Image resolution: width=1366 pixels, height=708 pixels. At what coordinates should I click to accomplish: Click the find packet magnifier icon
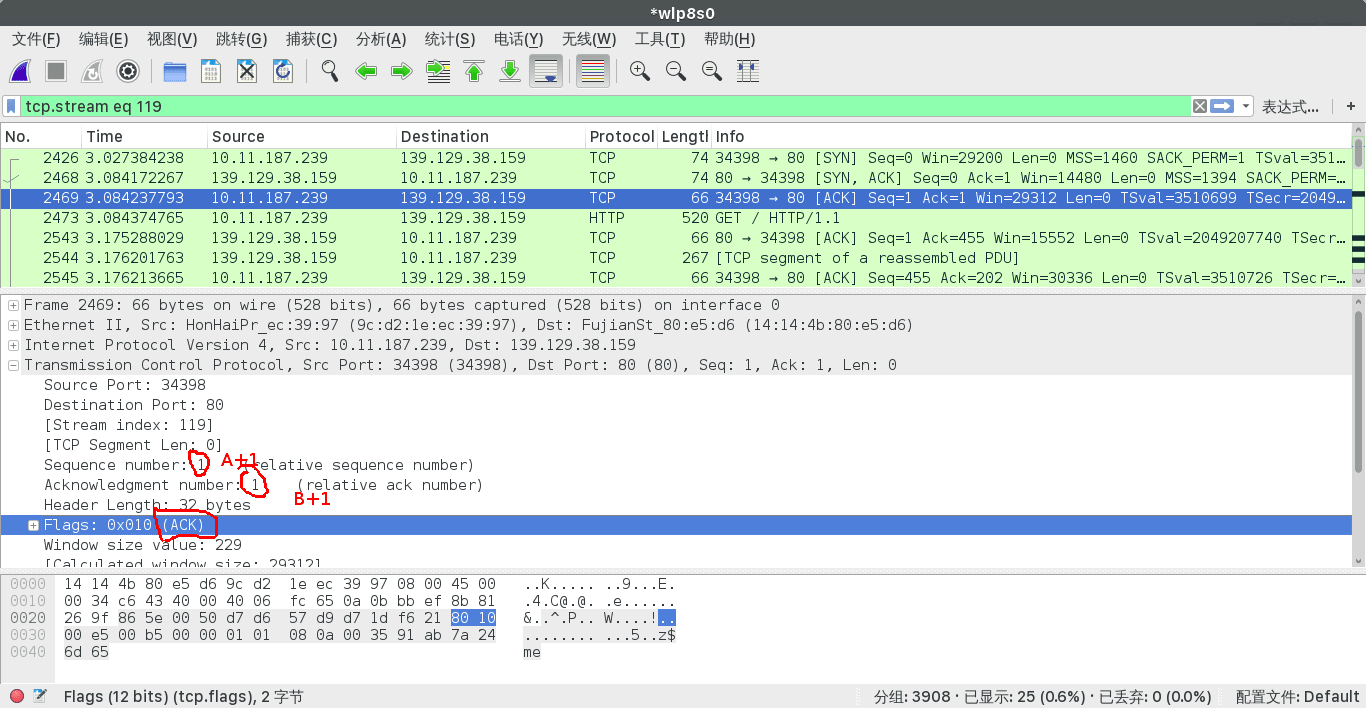(x=329, y=71)
